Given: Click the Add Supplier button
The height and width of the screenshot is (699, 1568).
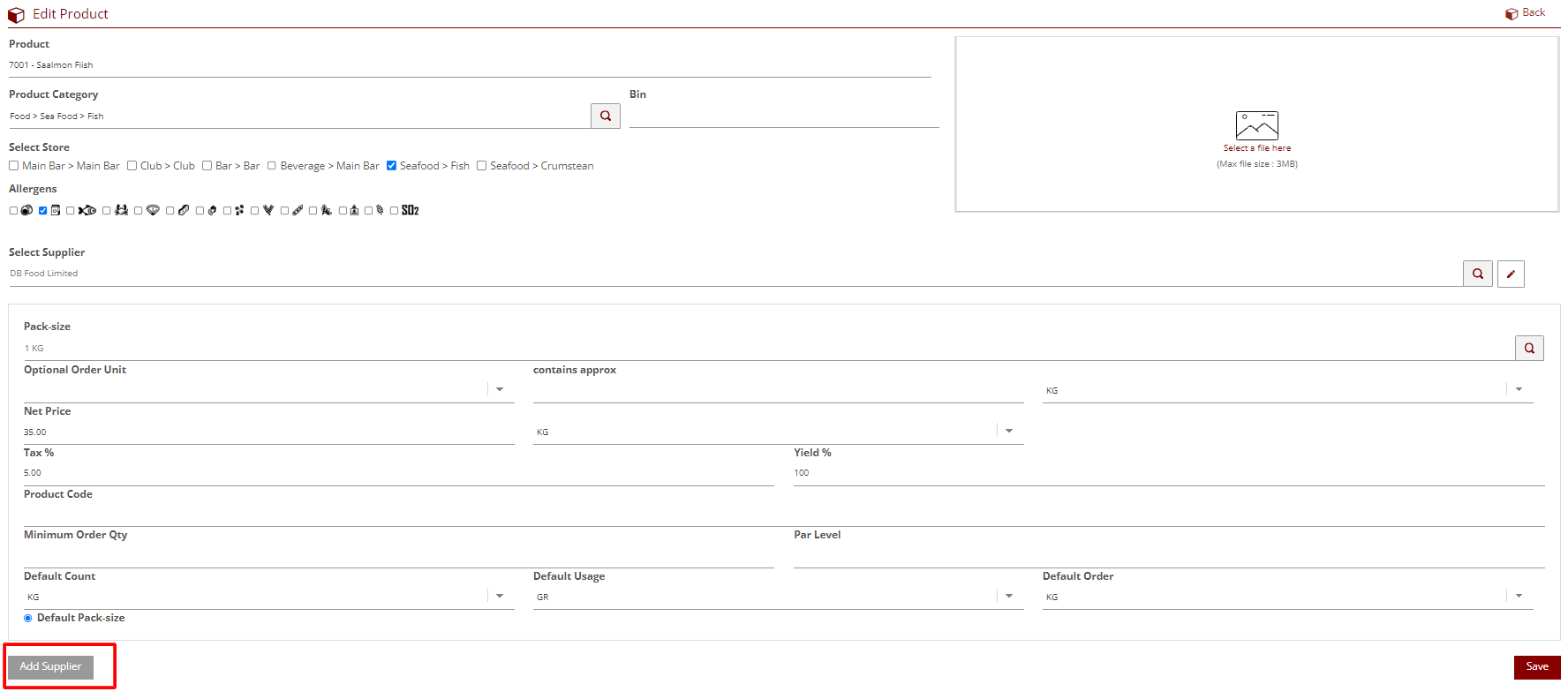Looking at the screenshot, I should [x=50, y=666].
